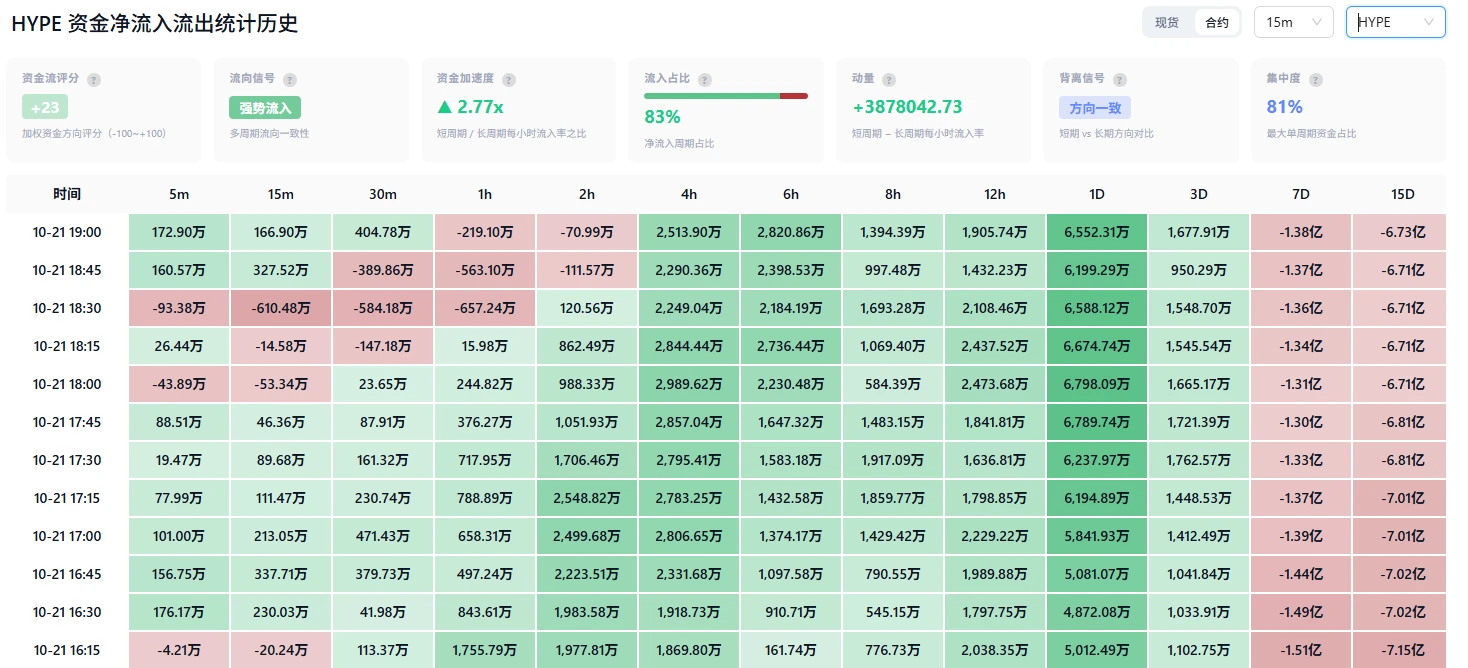1468x668 pixels.
Task: Click the 83% inflow ratio value
Action: pos(662,117)
